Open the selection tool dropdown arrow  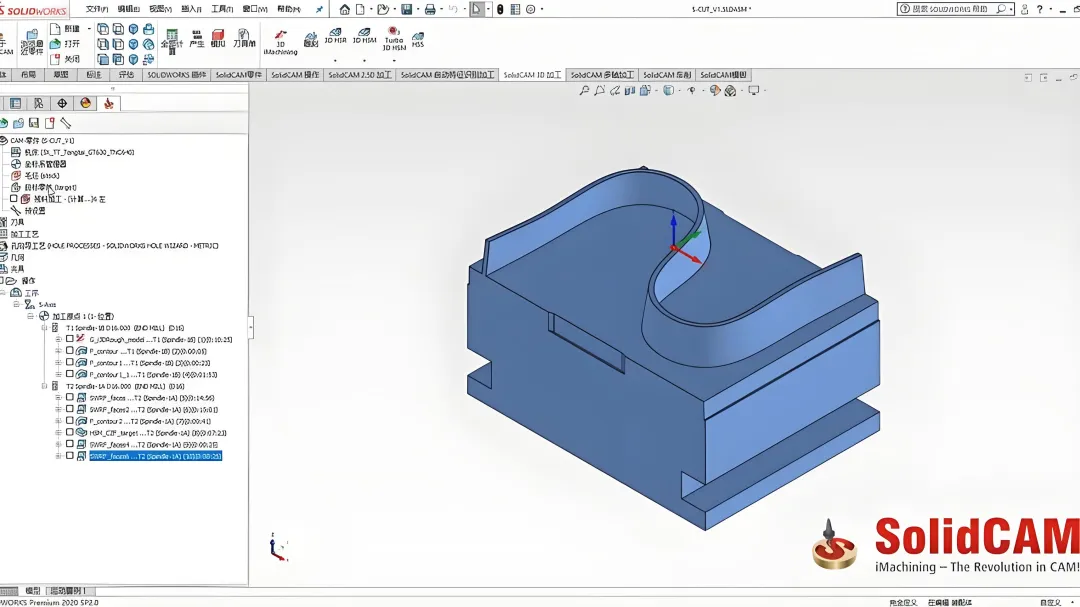pyautogui.click(x=488, y=10)
